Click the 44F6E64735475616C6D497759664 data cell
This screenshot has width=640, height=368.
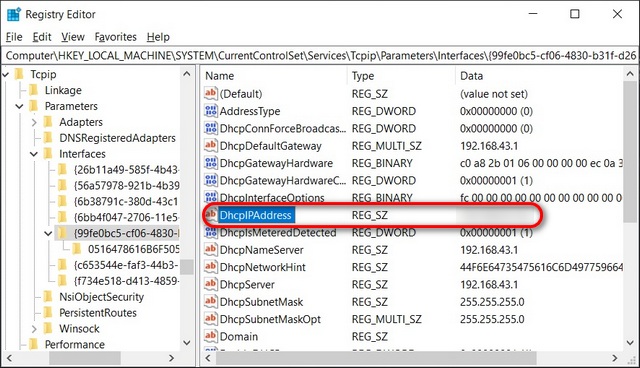[x=541, y=267]
